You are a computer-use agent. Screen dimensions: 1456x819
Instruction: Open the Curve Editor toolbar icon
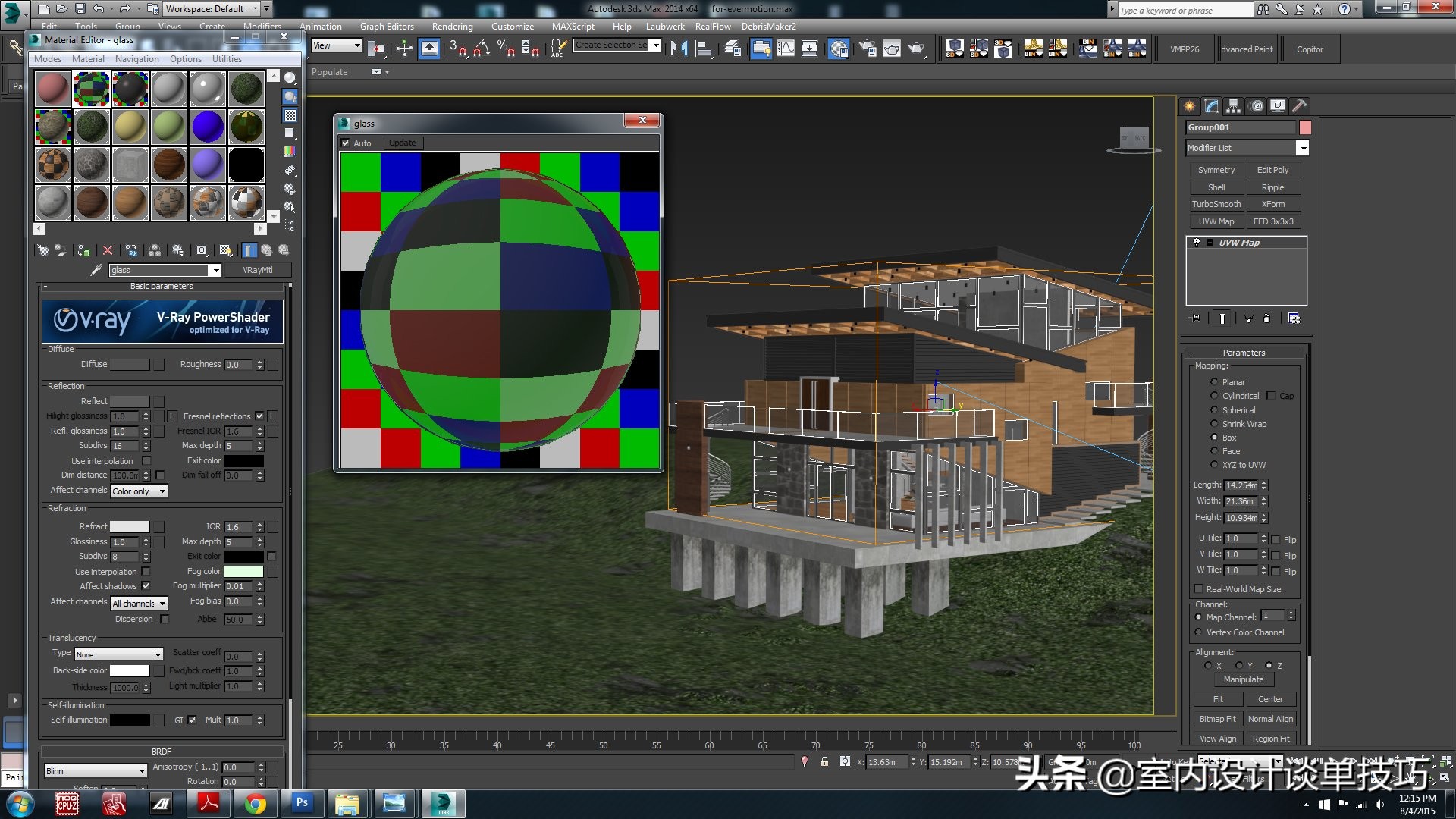786,49
